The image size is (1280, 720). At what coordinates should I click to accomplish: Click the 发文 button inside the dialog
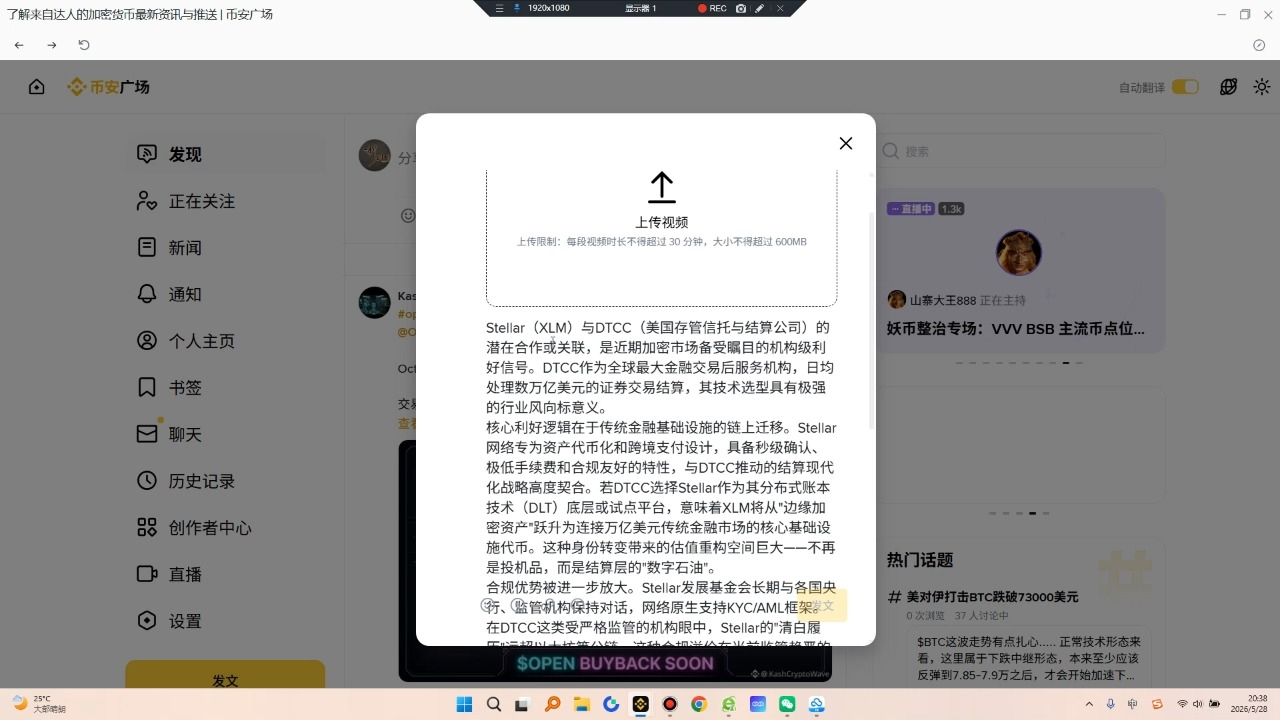[821, 606]
